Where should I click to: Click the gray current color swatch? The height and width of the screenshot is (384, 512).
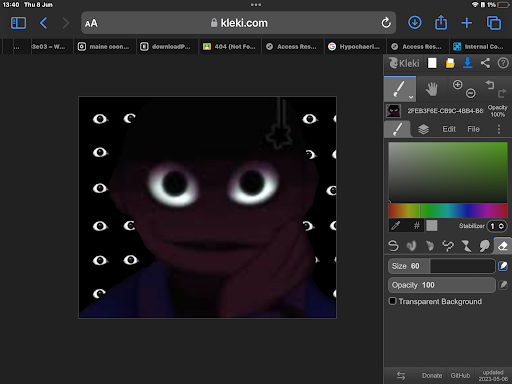coord(432,226)
